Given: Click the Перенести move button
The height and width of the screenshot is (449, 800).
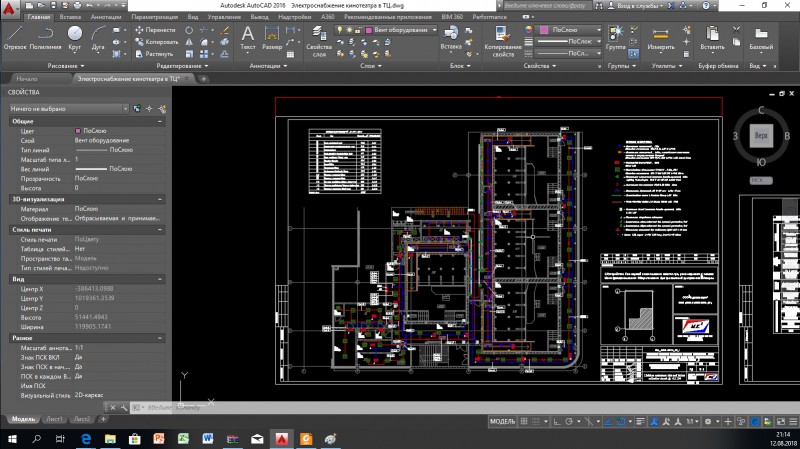Looking at the screenshot, I should point(156,30).
